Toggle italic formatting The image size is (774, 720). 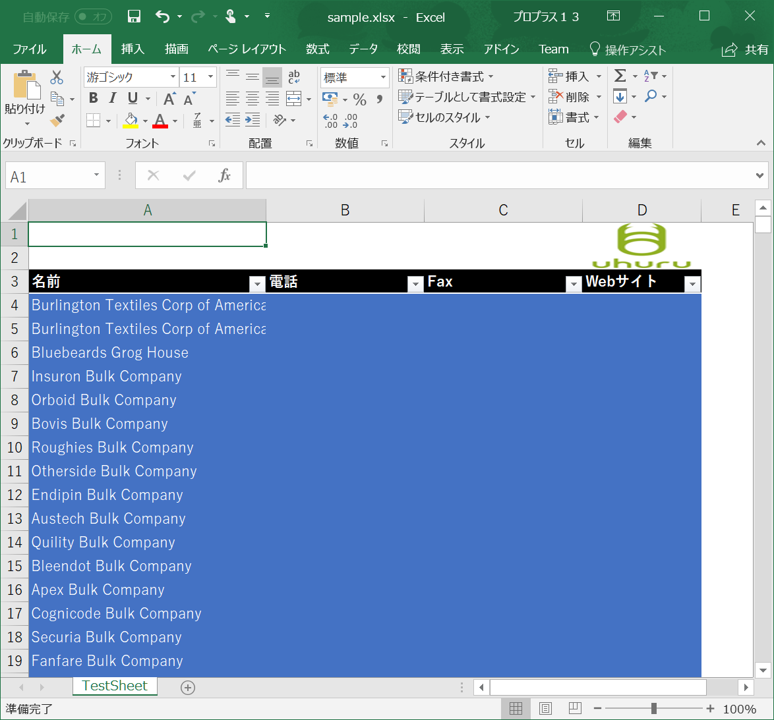click(113, 98)
